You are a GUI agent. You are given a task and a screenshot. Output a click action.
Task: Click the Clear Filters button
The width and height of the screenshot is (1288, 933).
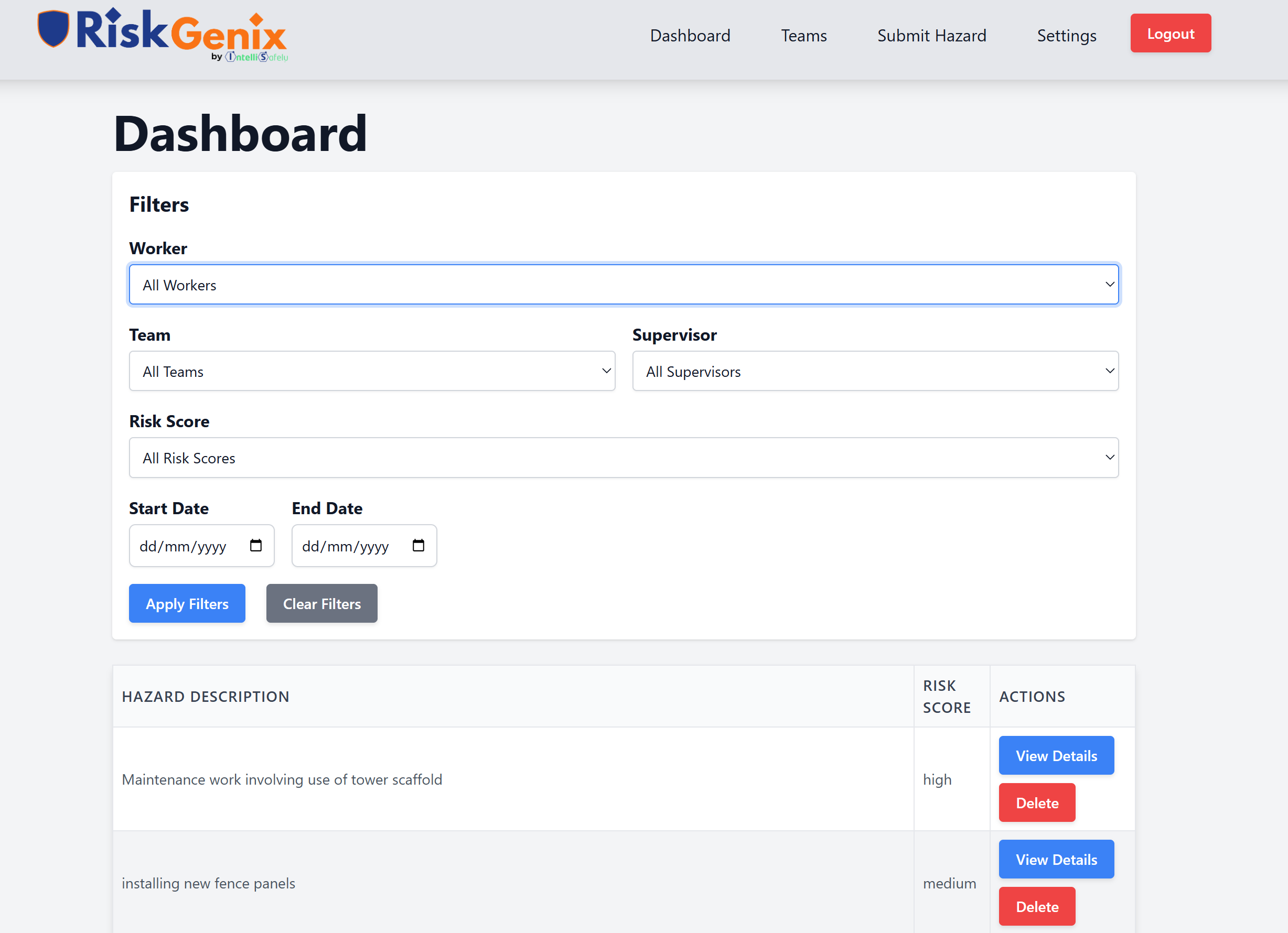pyautogui.click(x=321, y=603)
